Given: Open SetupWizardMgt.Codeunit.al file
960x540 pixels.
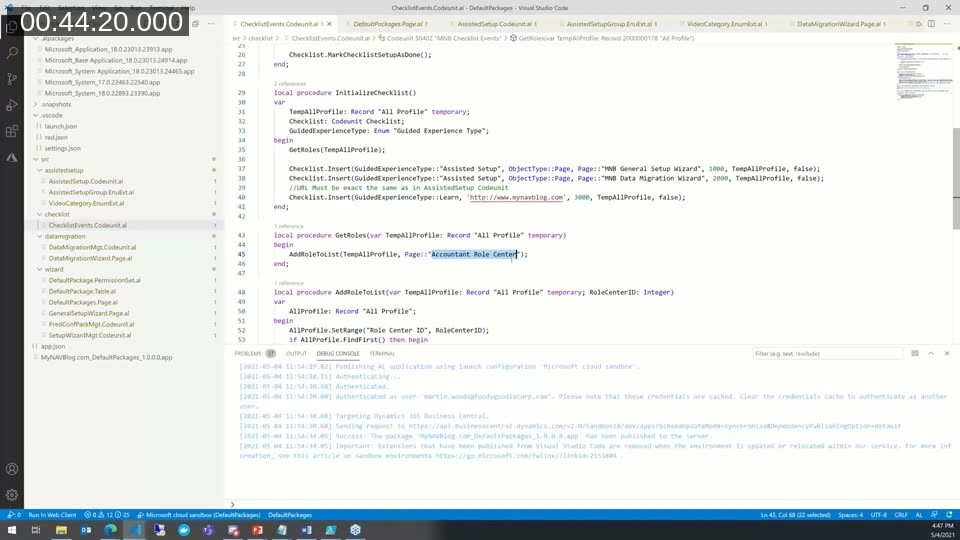Looking at the screenshot, I should coord(89,336).
